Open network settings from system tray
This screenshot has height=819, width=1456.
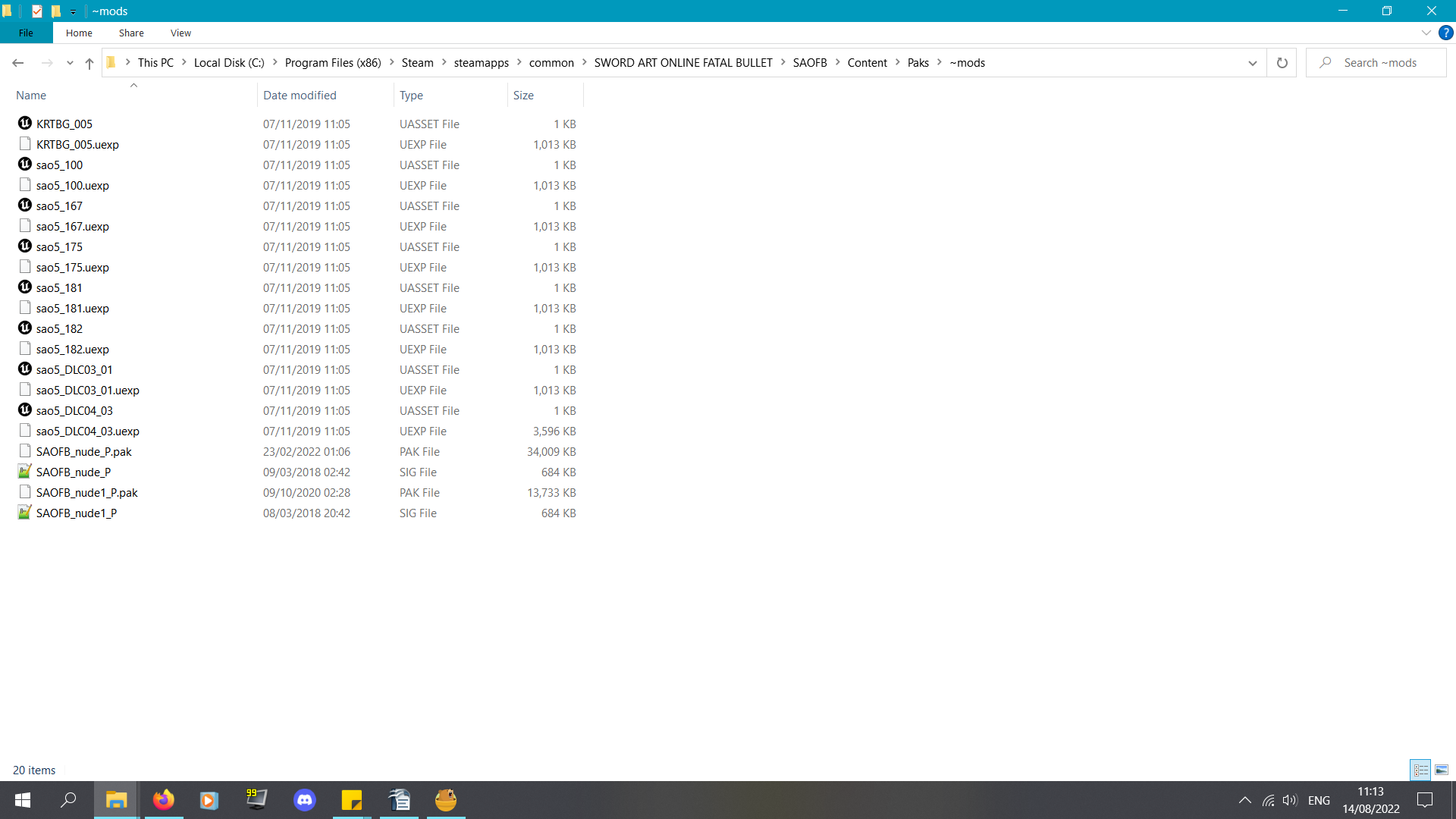(1268, 800)
